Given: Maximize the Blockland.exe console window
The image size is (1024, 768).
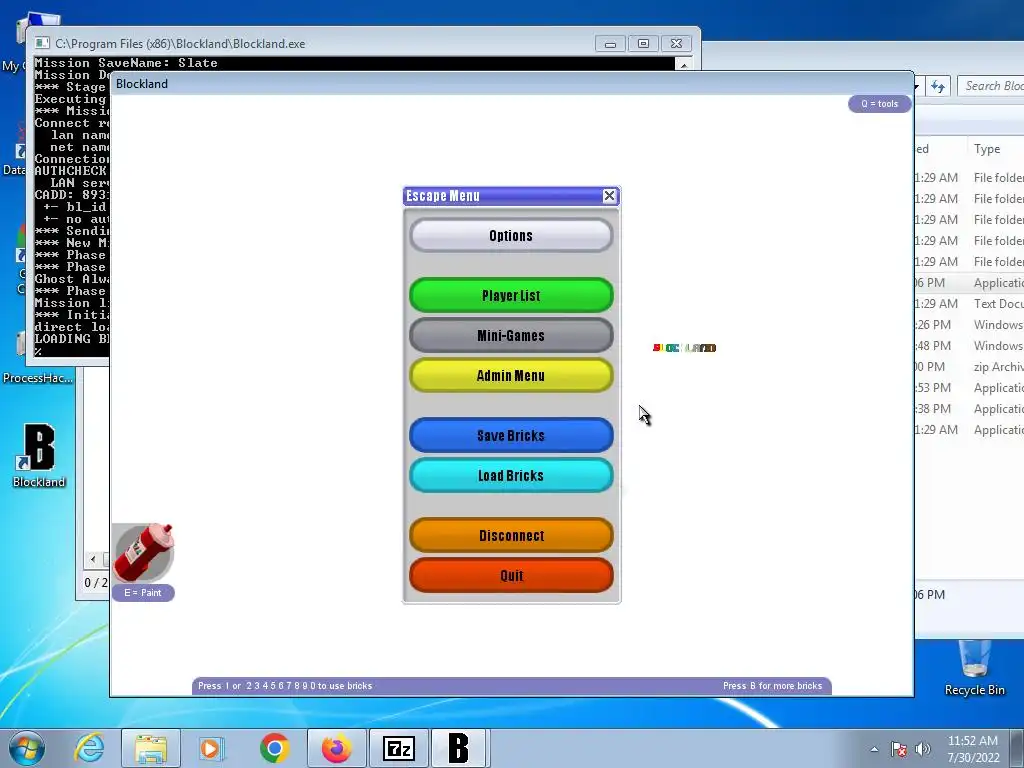Looking at the screenshot, I should click(x=643, y=44).
